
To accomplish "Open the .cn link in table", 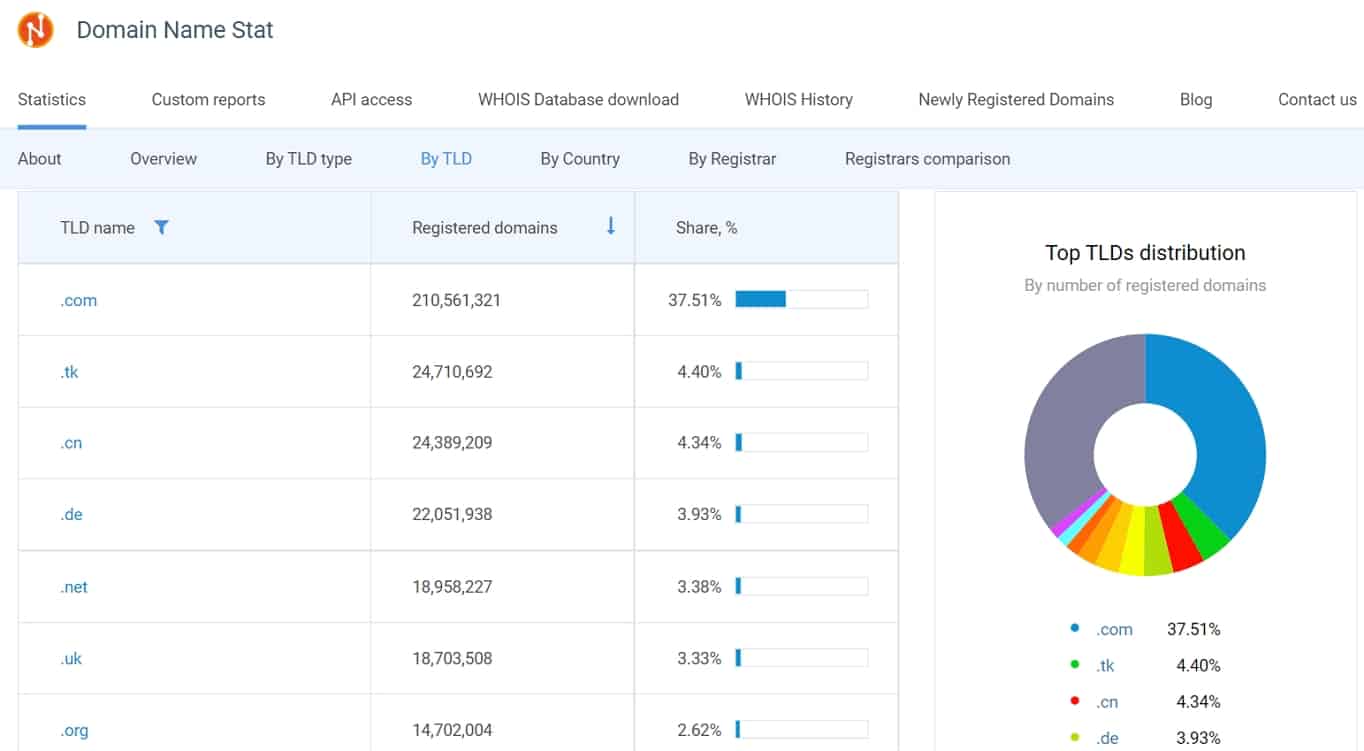I will [x=71, y=443].
